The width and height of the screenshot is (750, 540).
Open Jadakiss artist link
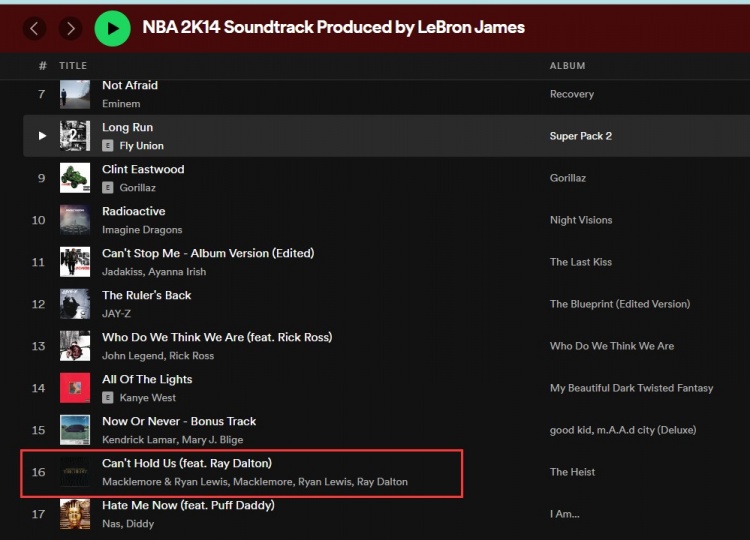tap(122, 272)
